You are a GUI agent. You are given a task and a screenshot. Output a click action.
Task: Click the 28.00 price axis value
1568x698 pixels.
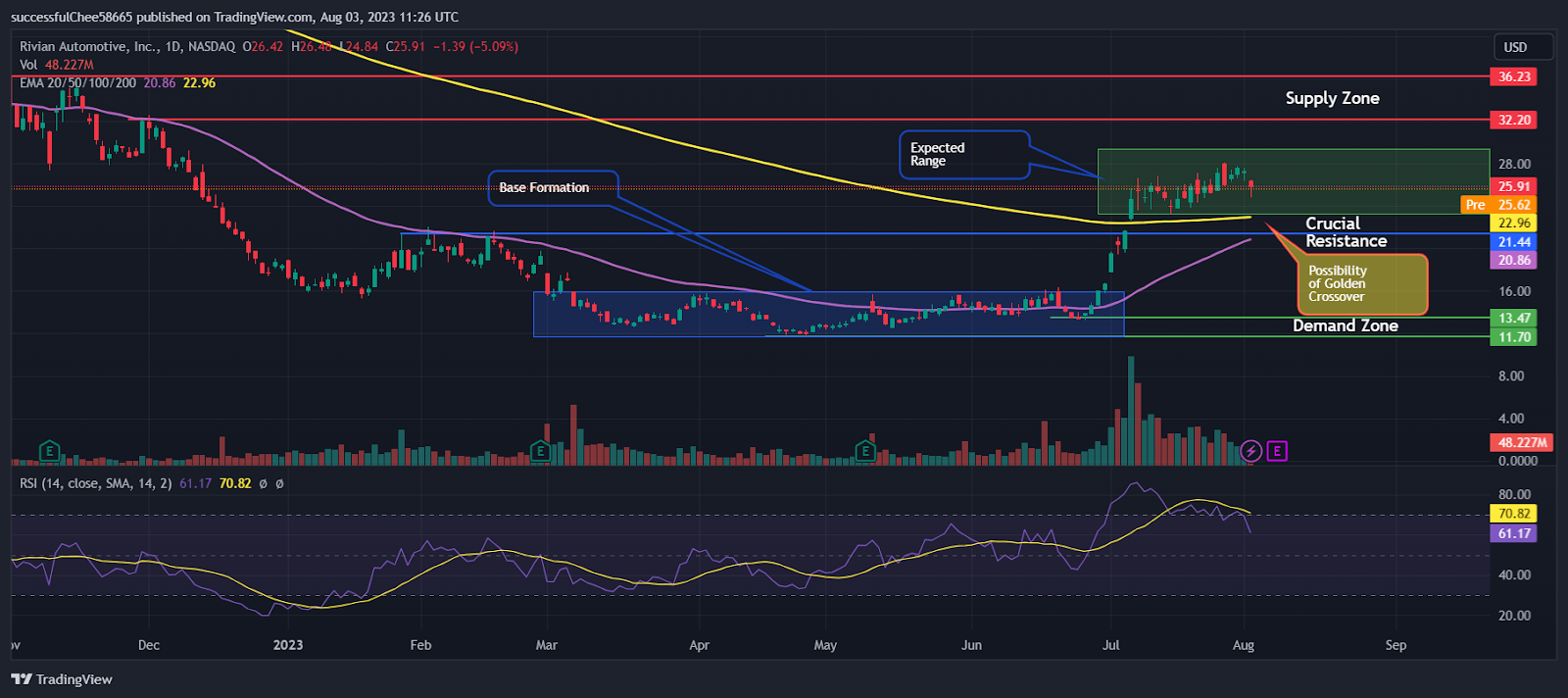(x=1514, y=164)
